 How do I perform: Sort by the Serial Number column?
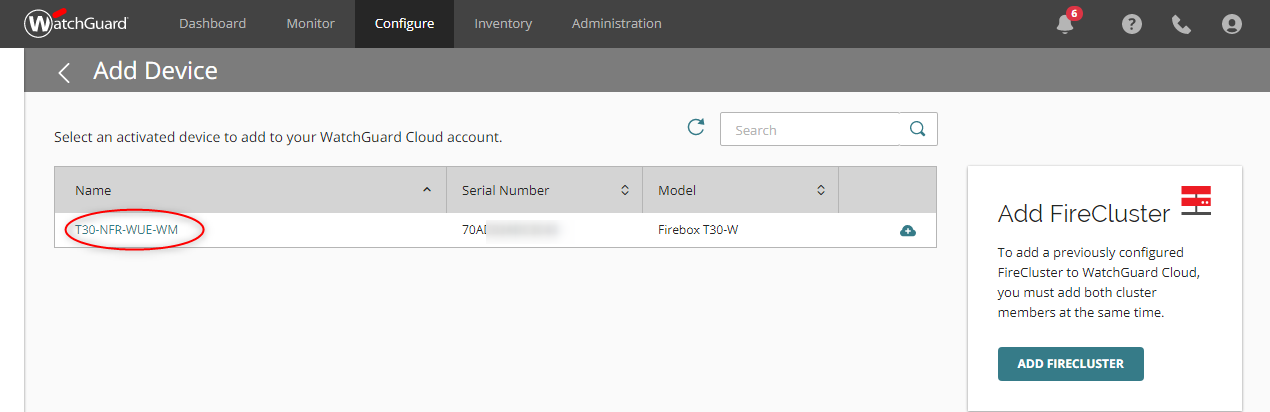pos(544,190)
